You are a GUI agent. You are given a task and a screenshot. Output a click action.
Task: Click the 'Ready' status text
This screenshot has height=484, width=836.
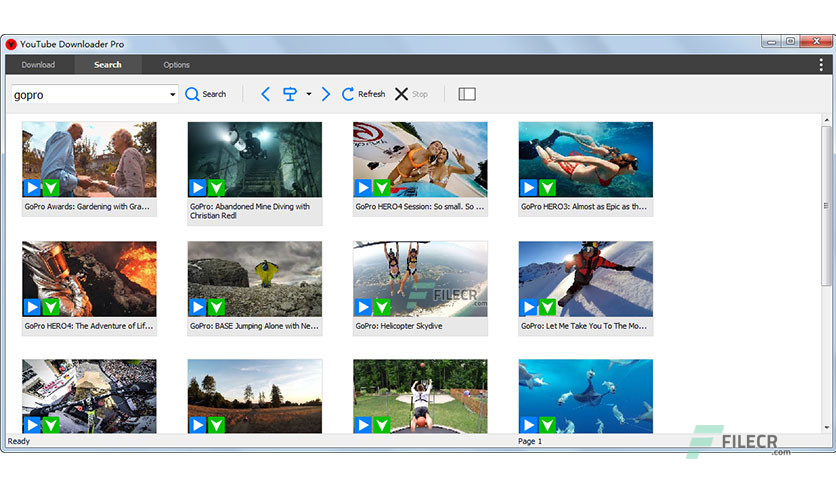click(x=19, y=441)
